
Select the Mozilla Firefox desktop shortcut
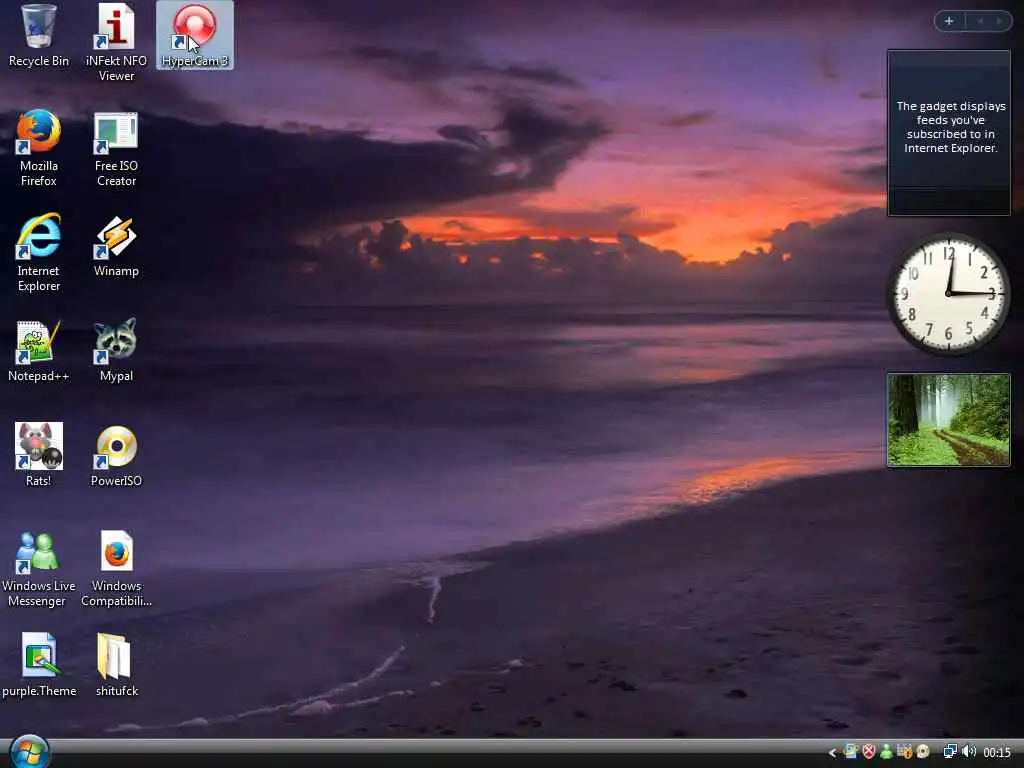point(39,148)
